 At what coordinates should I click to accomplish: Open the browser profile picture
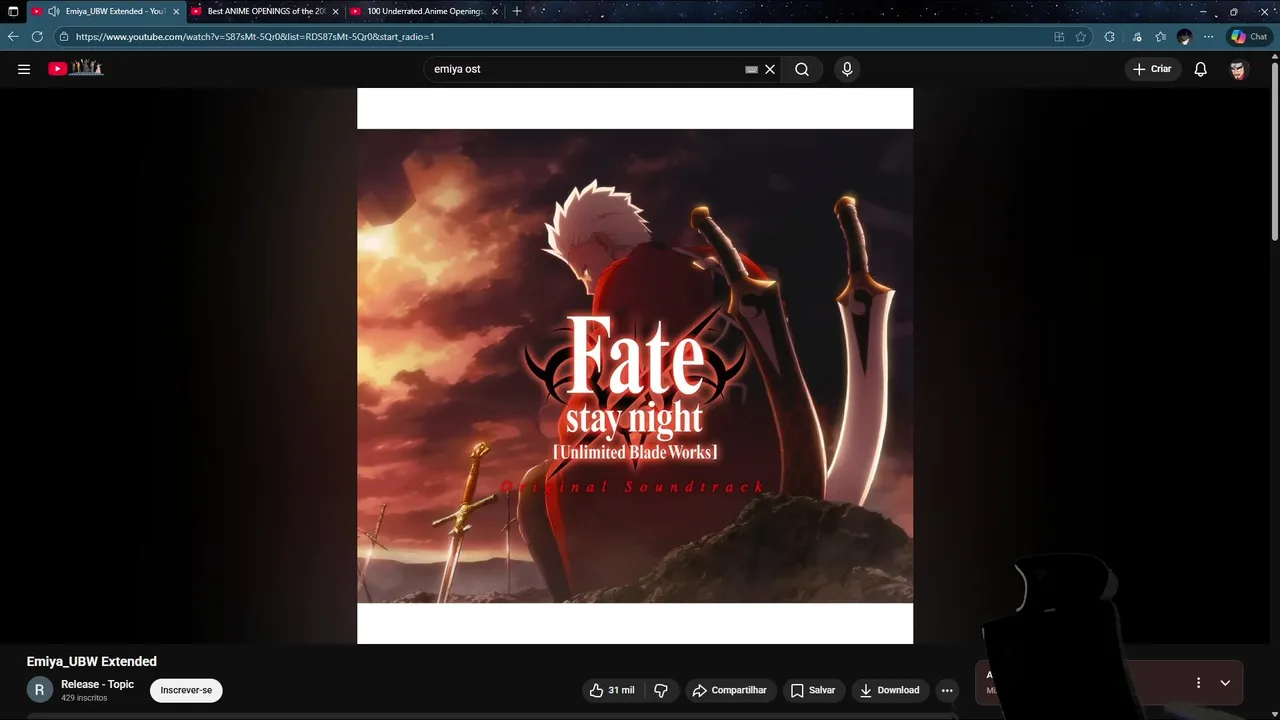pyautogui.click(x=1185, y=37)
